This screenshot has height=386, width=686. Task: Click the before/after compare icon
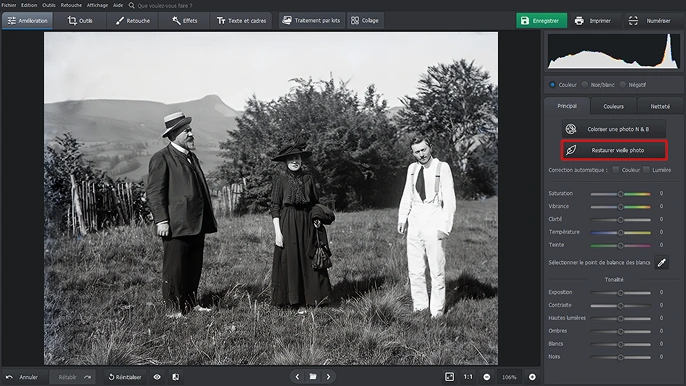pyautogui.click(x=175, y=377)
